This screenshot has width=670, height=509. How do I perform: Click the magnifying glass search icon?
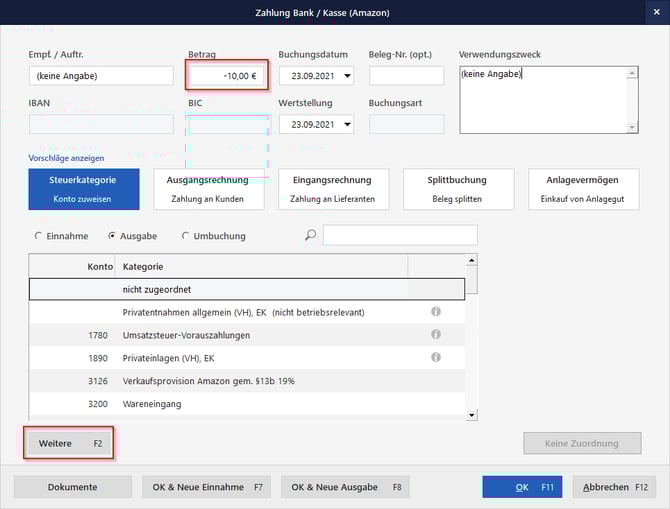point(311,235)
